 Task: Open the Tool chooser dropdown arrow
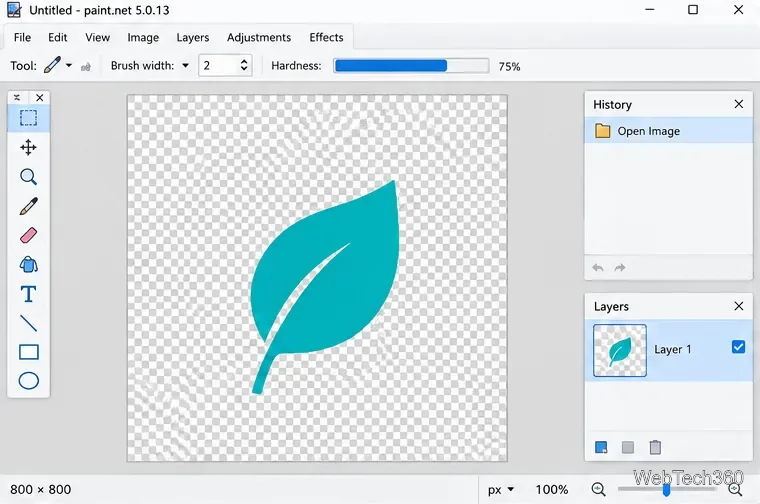coord(69,65)
